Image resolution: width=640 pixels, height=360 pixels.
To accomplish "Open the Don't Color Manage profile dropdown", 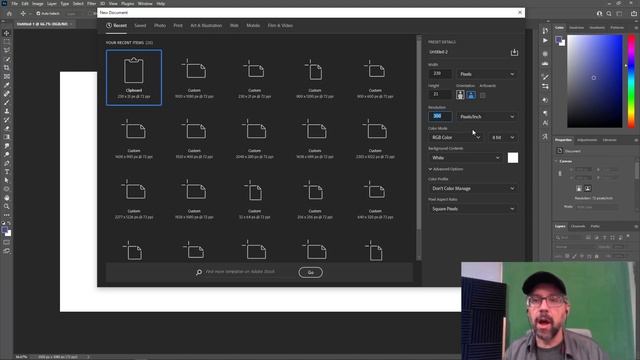I will point(473,189).
